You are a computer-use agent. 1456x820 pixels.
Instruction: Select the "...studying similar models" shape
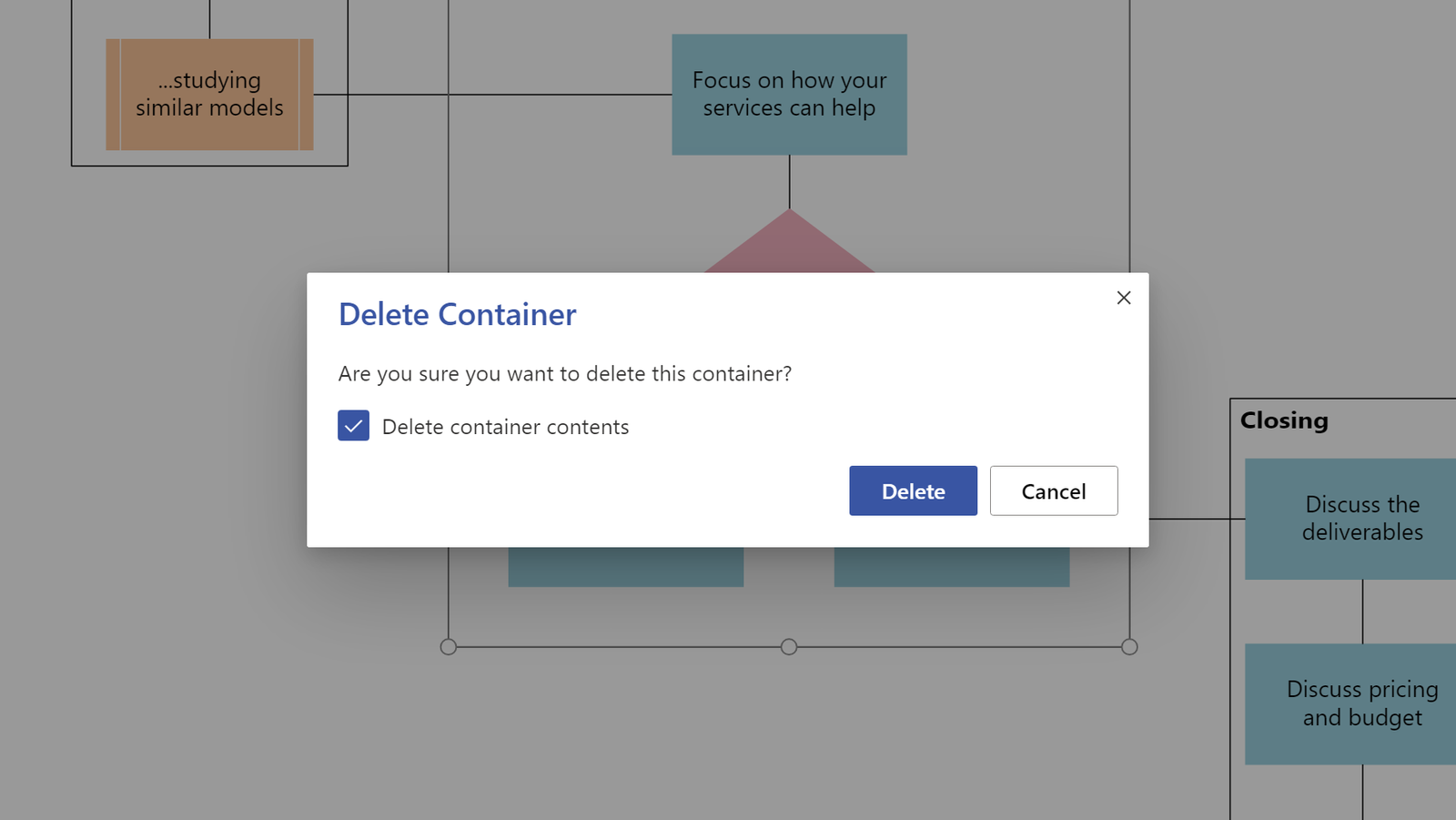pyautogui.click(x=209, y=95)
